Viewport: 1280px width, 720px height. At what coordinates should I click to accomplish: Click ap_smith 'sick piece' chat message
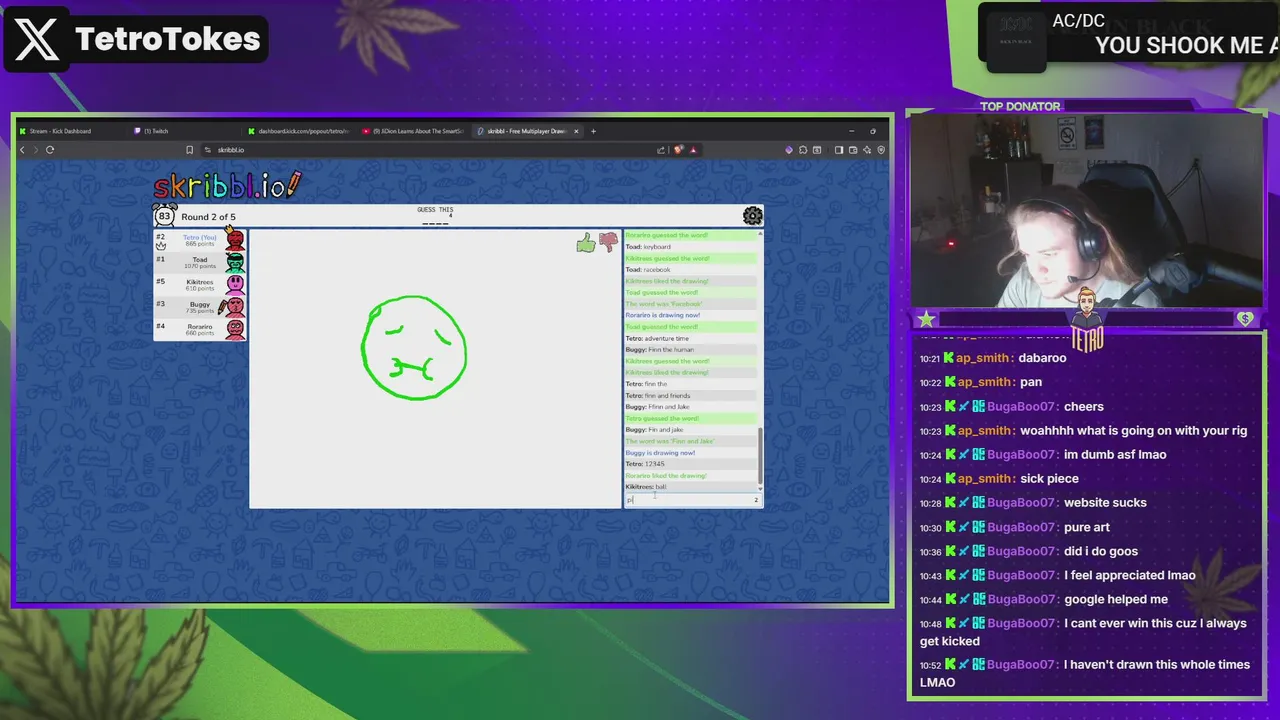(999, 479)
